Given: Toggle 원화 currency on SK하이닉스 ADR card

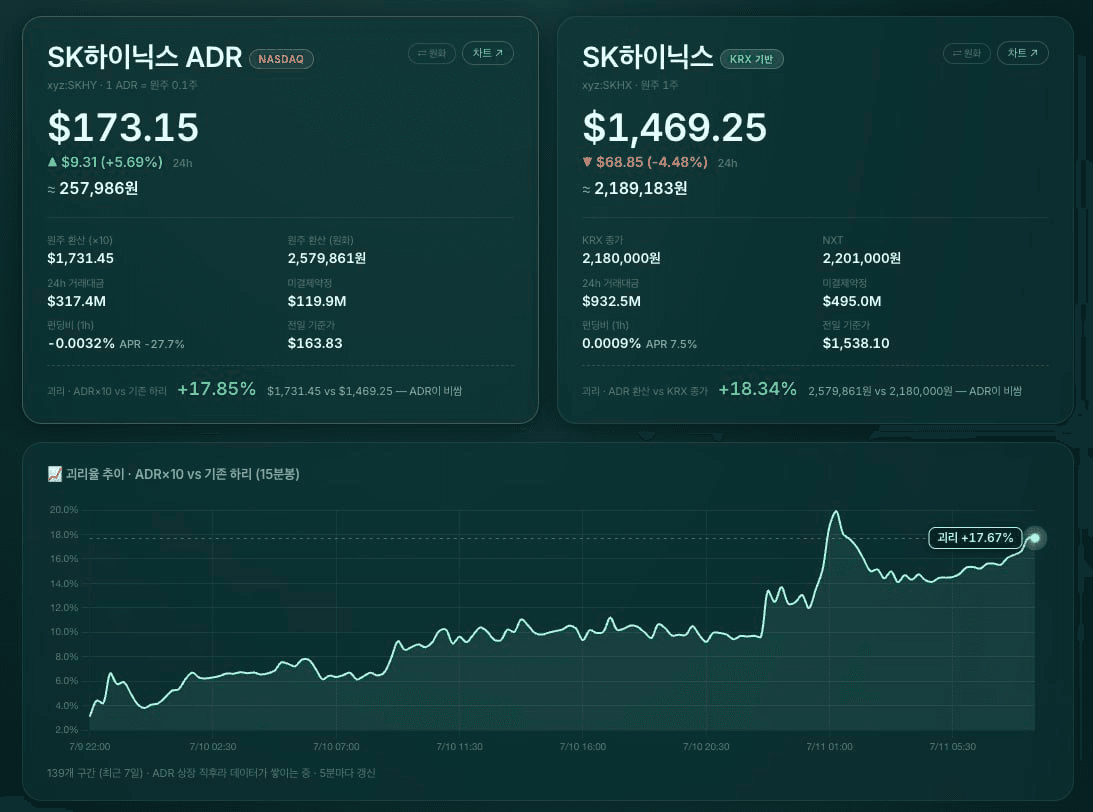Looking at the screenshot, I should pos(431,54).
